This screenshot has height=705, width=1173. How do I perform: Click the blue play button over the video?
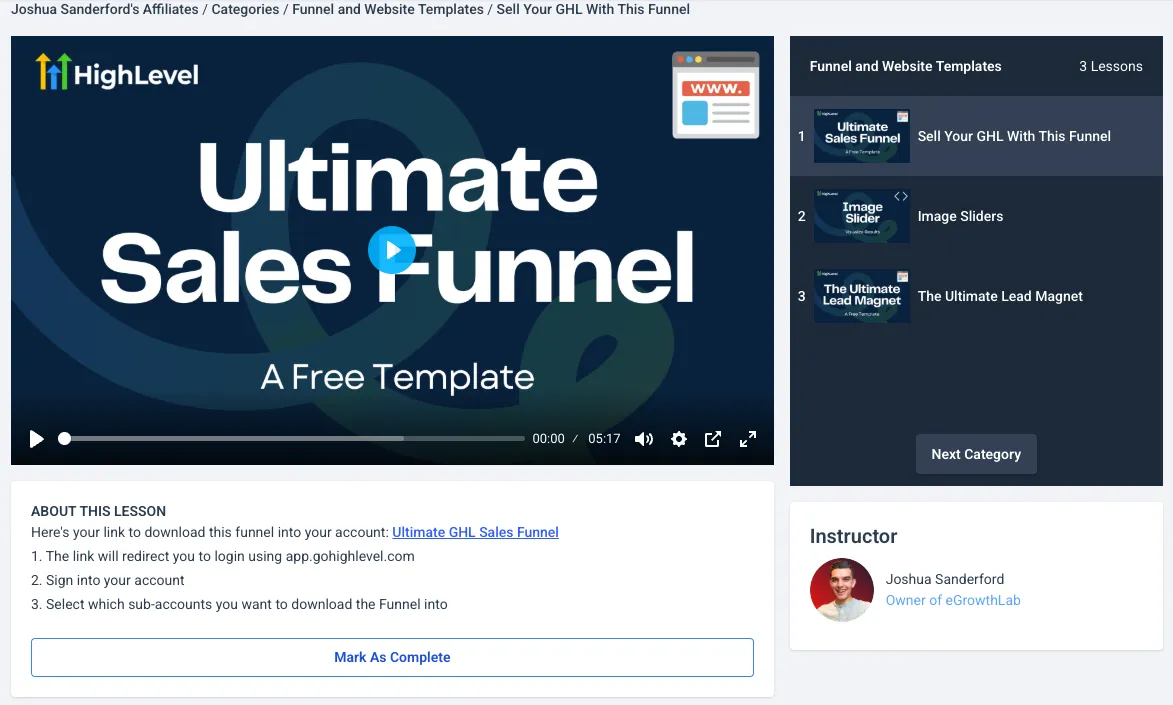click(x=391, y=250)
